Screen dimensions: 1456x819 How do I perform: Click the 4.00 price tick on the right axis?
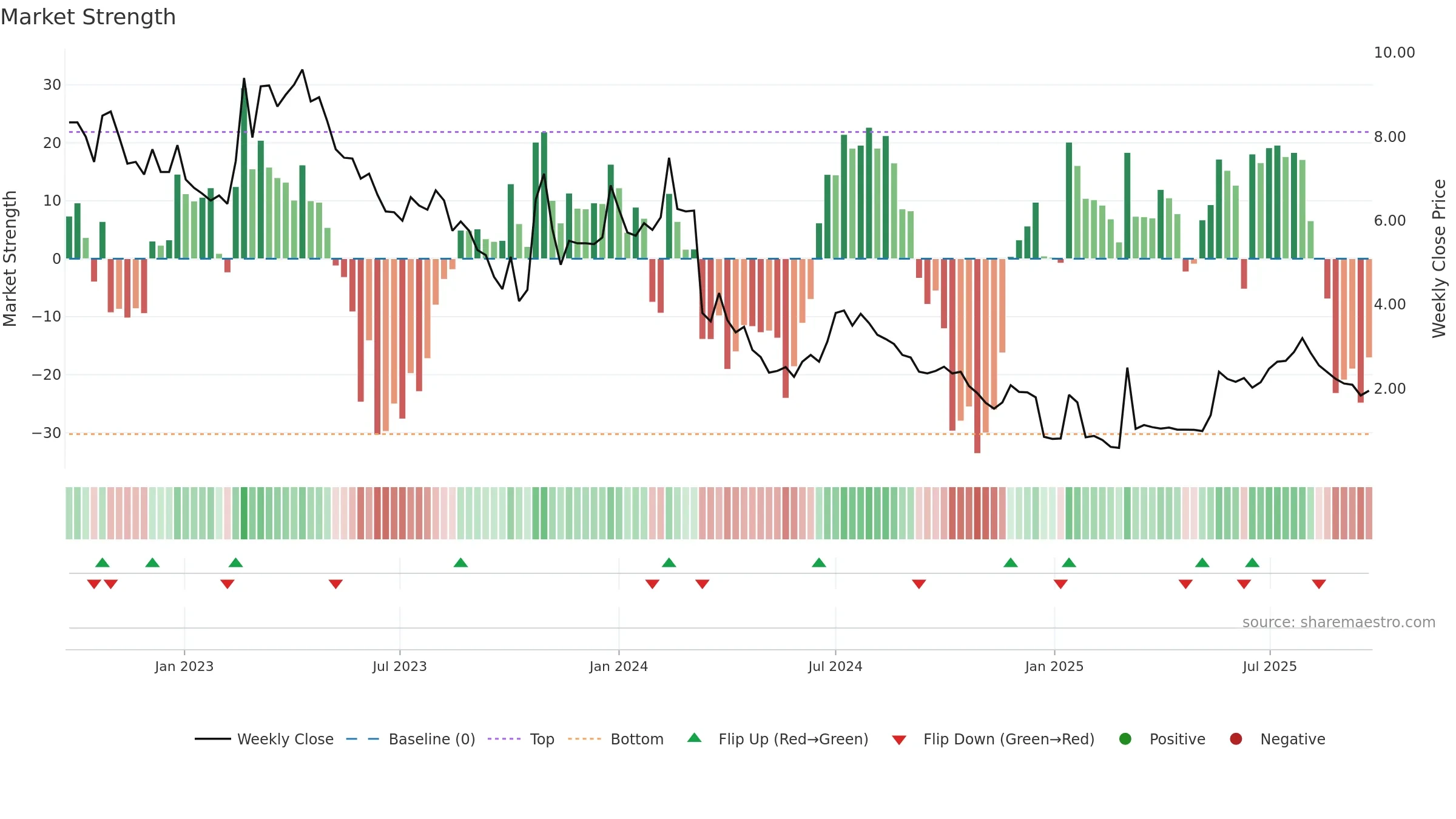click(x=1390, y=305)
